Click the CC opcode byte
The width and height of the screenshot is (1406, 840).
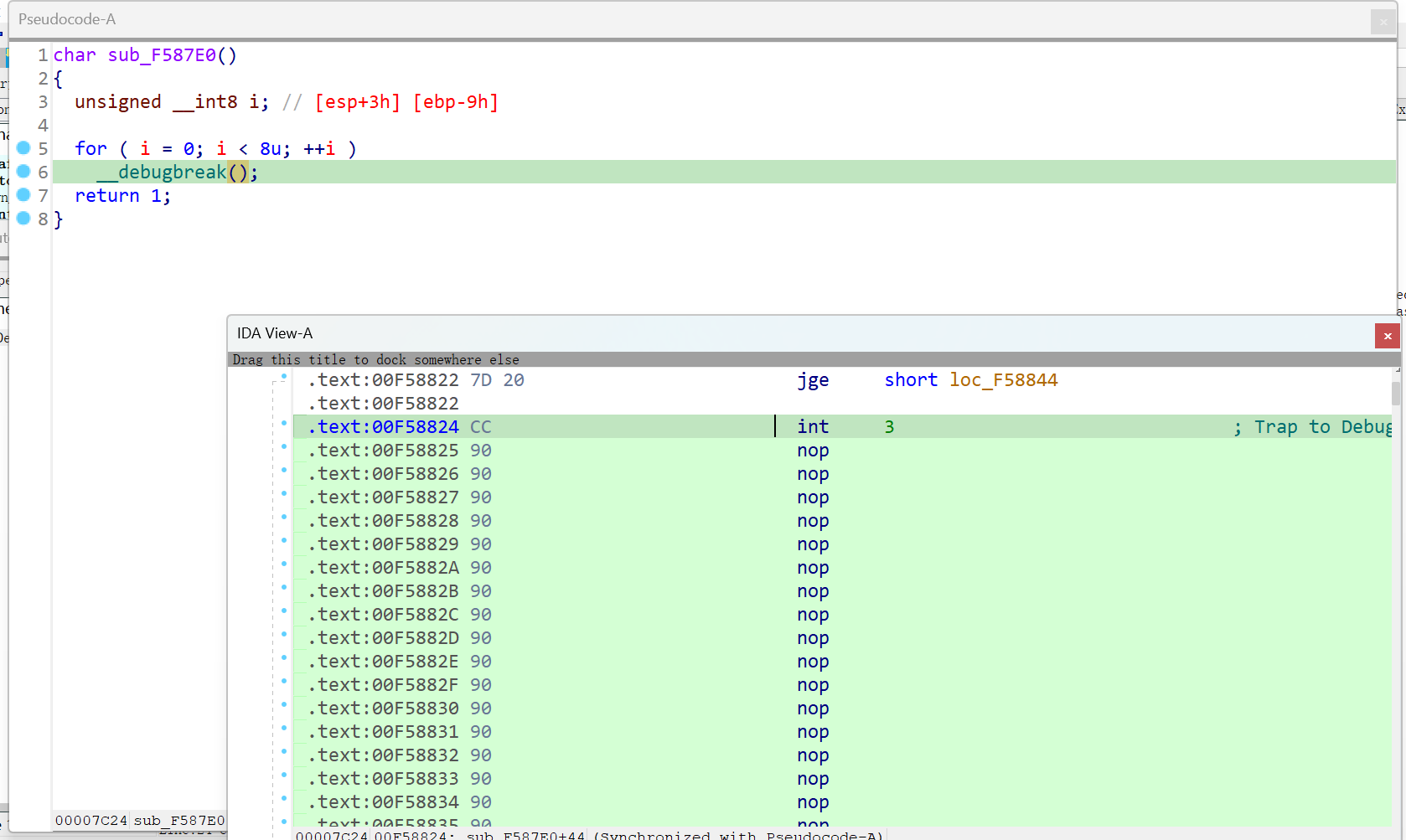coord(480,427)
